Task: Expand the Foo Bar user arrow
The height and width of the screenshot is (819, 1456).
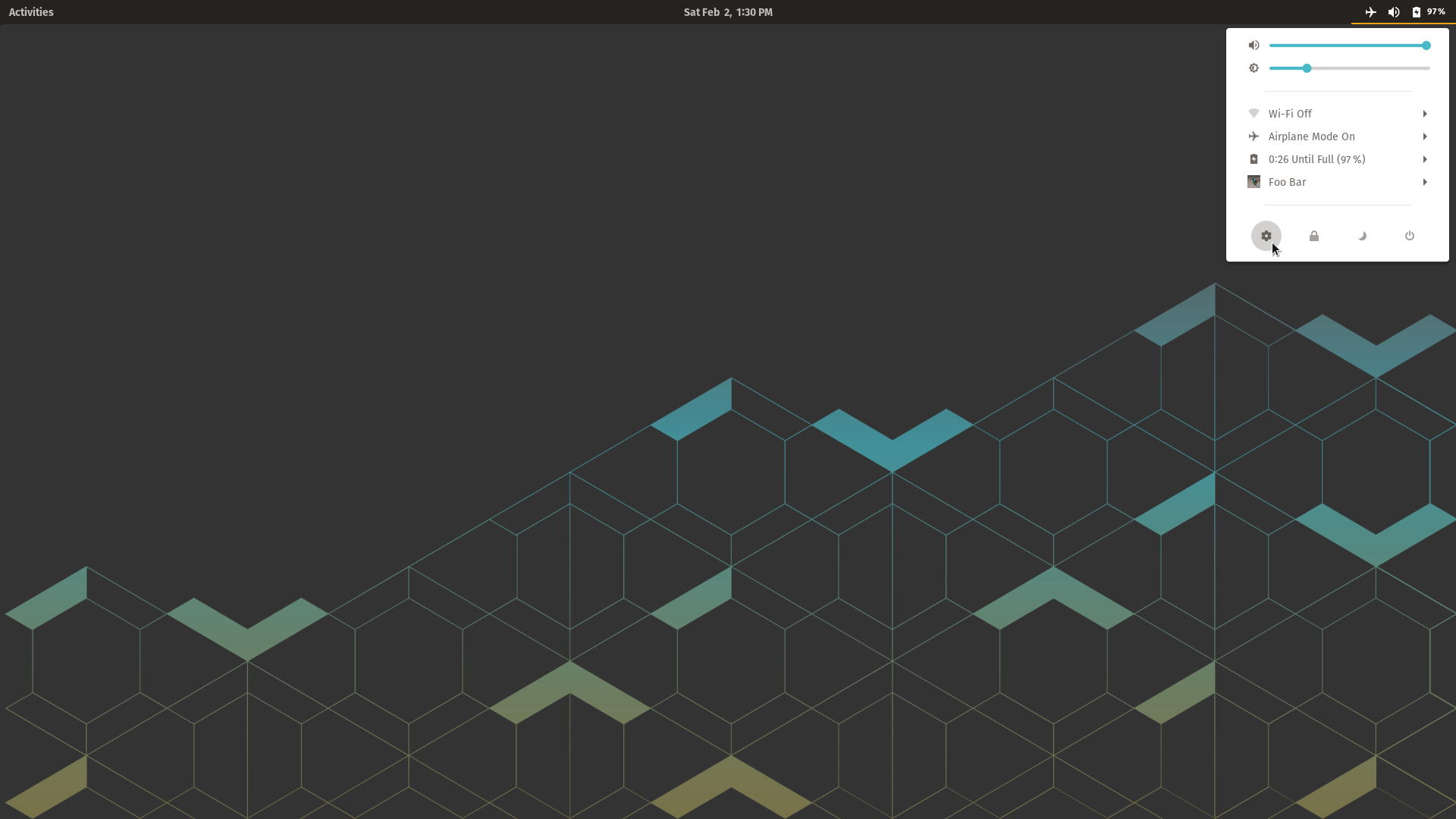Action: 1425,182
